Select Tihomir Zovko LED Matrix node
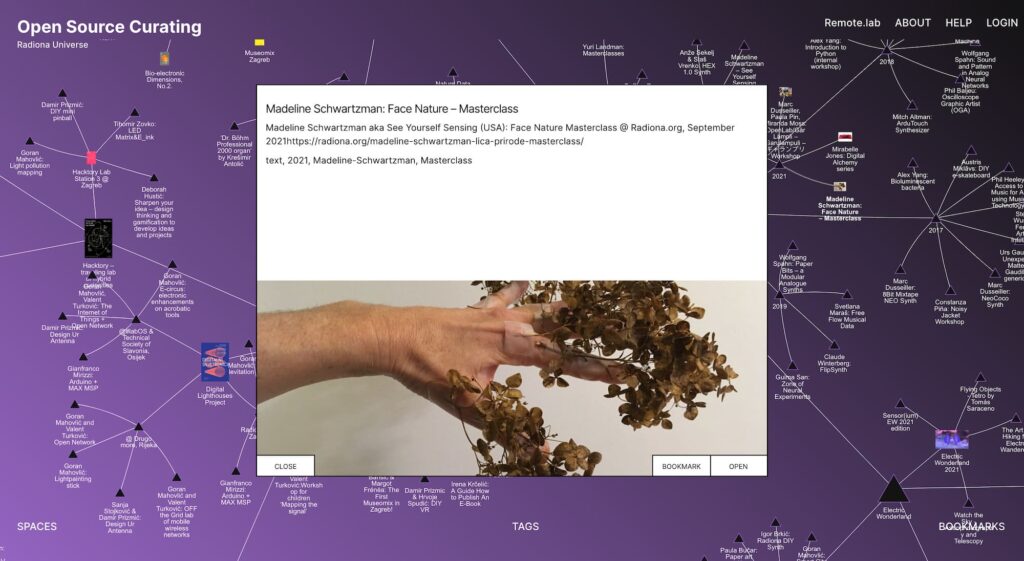The height and width of the screenshot is (561, 1024). tap(135, 112)
